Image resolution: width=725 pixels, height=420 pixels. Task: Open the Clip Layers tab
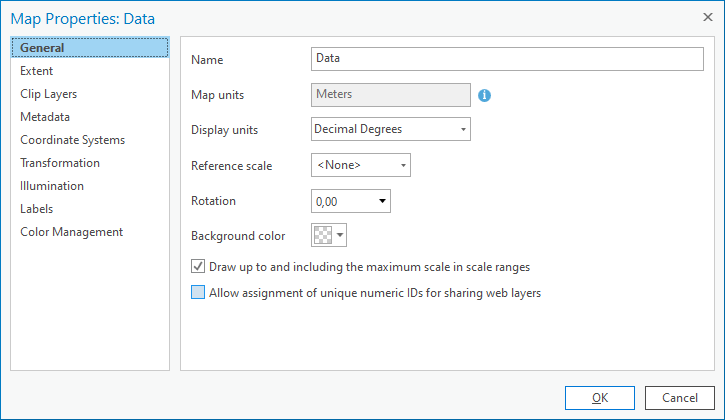pyautogui.click(x=48, y=94)
